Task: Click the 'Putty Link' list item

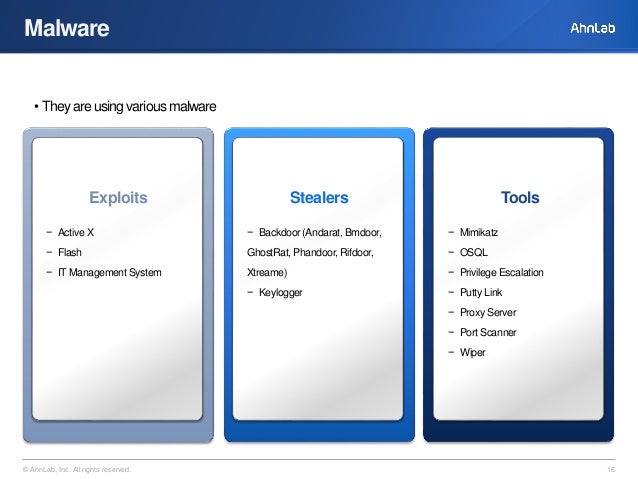Action: (x=481, y=293)
